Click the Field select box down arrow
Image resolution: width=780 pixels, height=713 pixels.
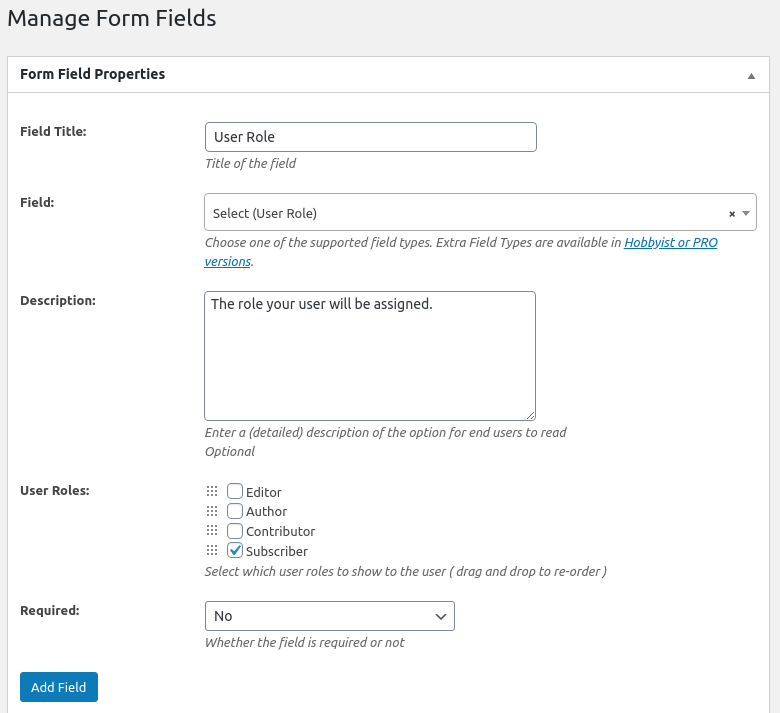(746, 213)
